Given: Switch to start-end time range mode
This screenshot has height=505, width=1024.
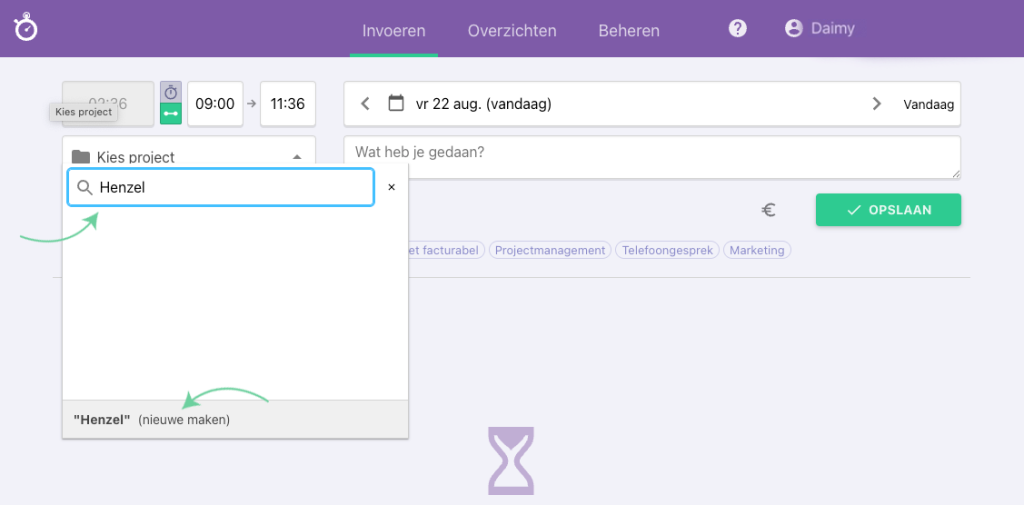Looking at the screenshot, I should click(x=171, y=114).
